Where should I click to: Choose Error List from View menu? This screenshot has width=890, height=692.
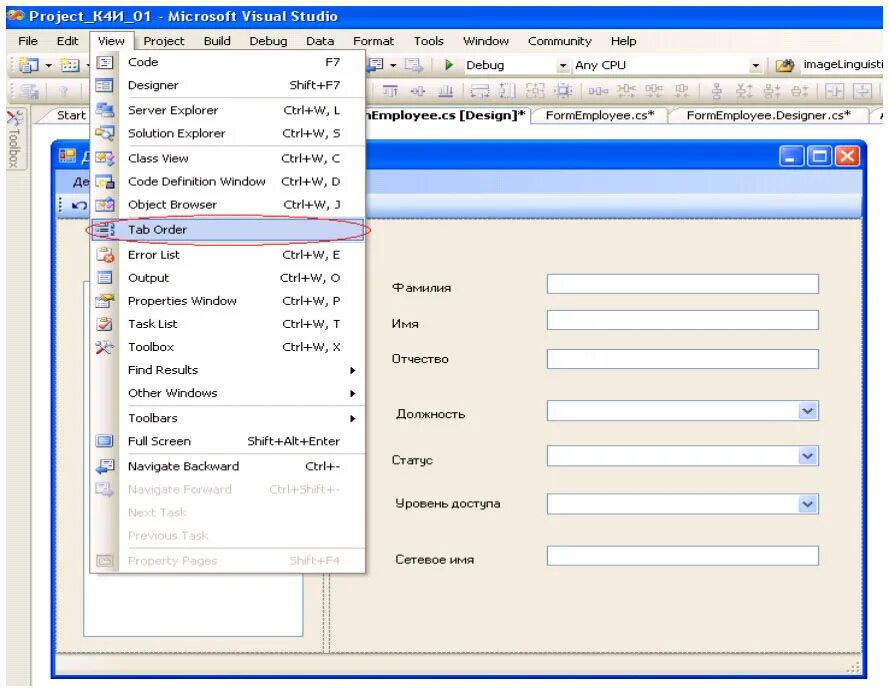point(228,255)
